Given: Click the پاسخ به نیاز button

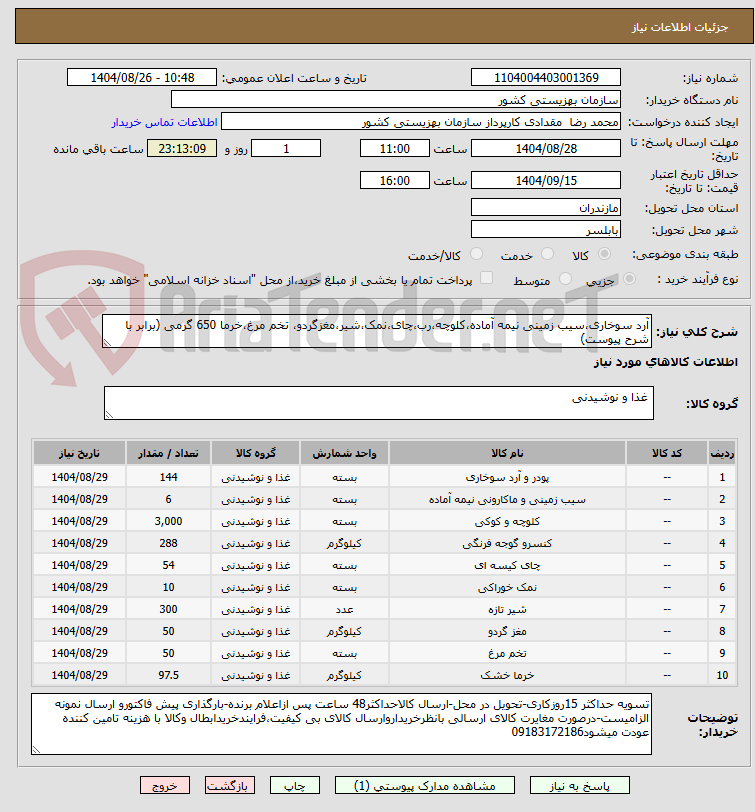Looking at the screenshot, I should (579, 786).
